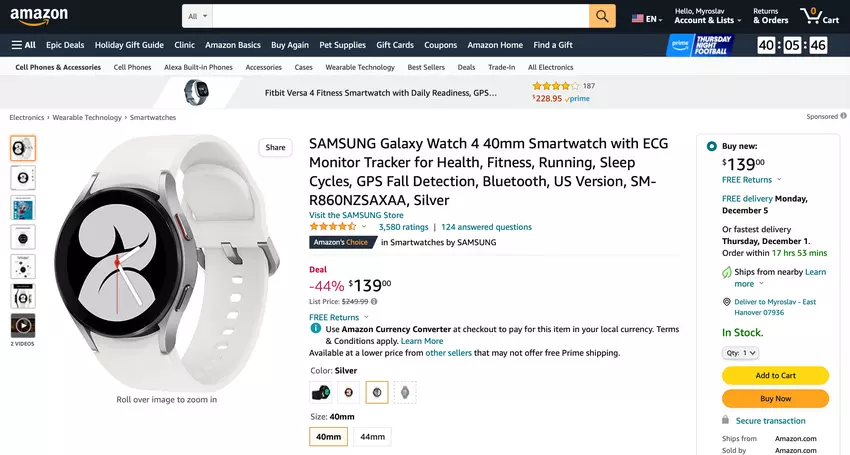Choose the black watch color swatch
Screen dimensions: 850x455
click(x=320, y=393)
